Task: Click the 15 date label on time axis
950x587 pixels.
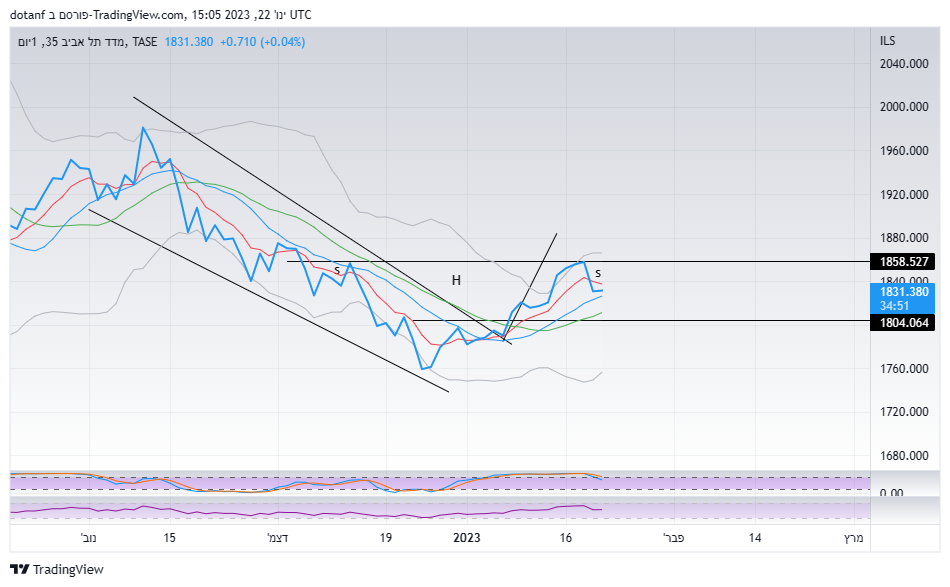Action: pyautogui.click(x=169, y=538)
